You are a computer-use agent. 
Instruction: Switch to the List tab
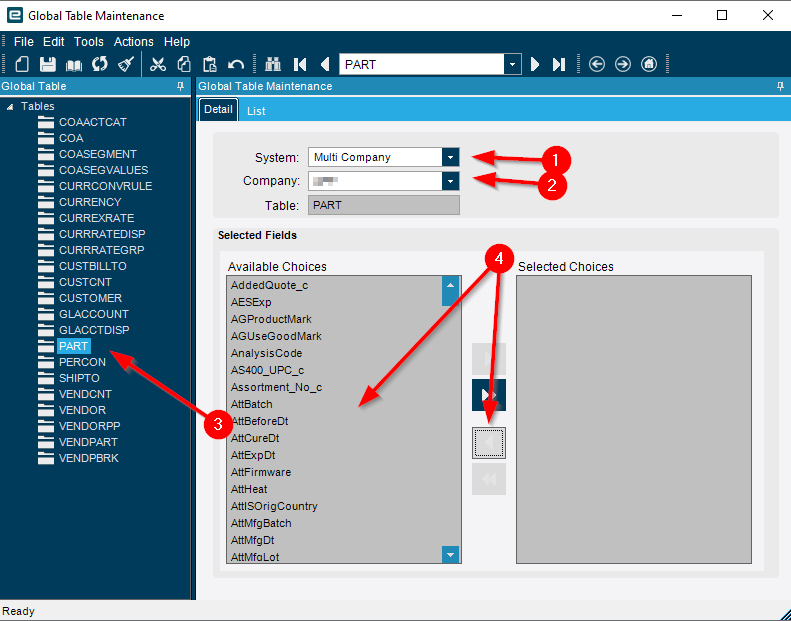click(x=256, y=111)
